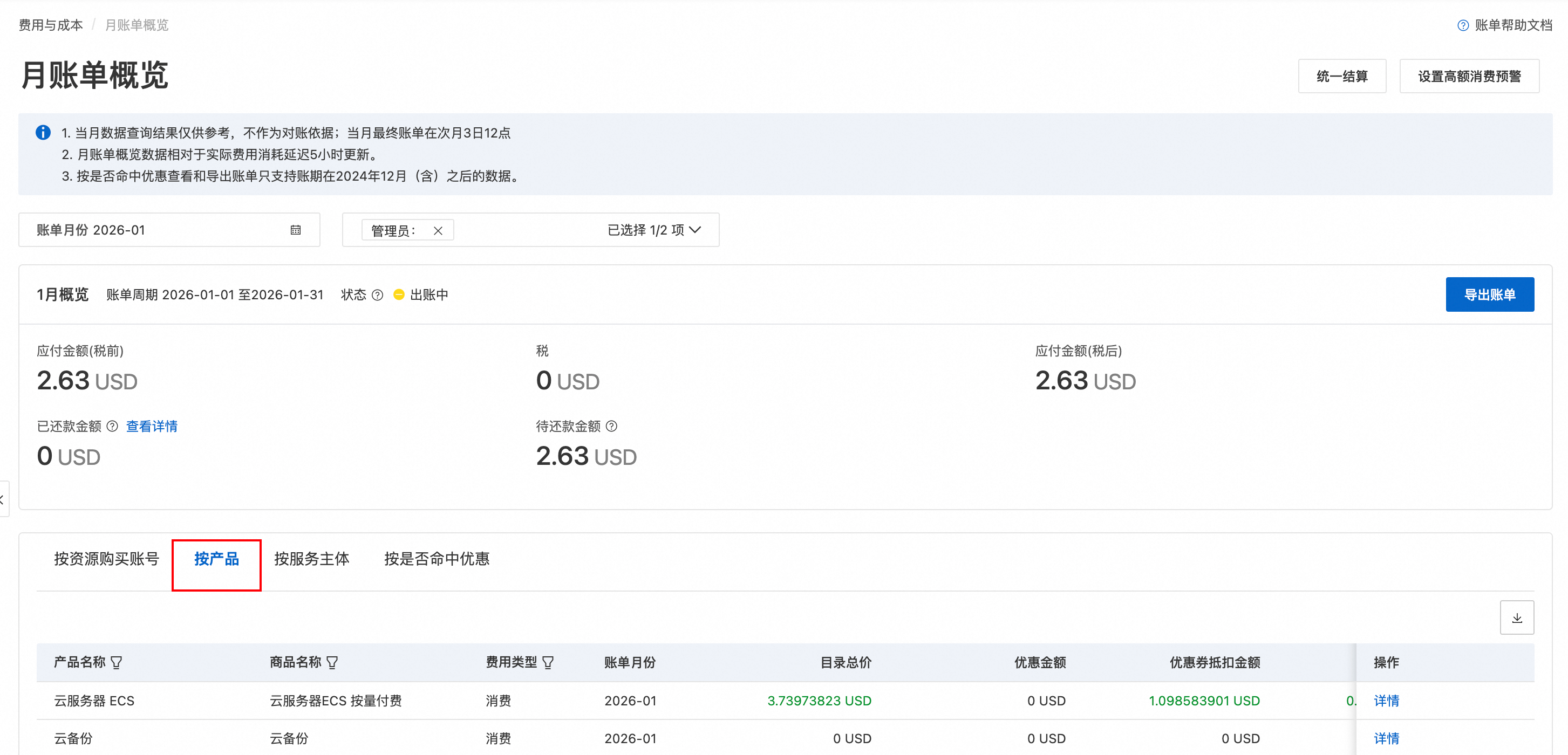The image size is (1568, 755).
Task: Remove the 管理员 tag with X icon
Action: click(438, 231)
